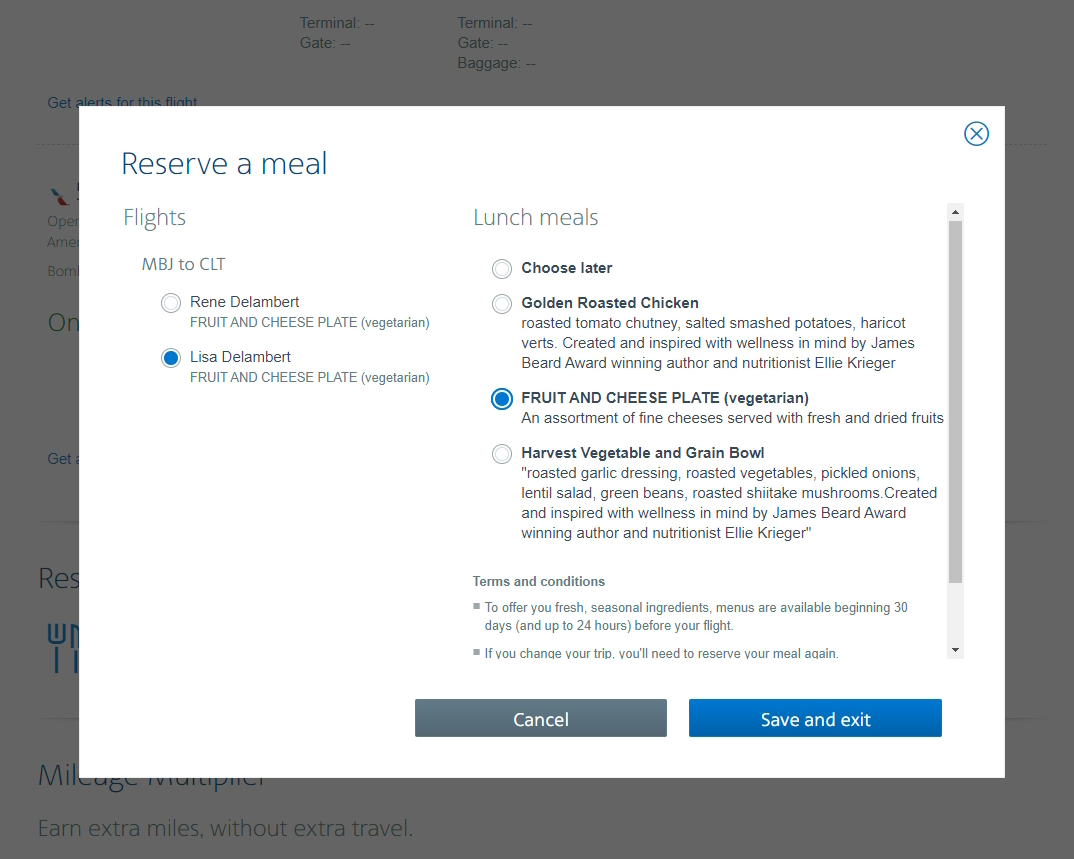Click the fine cheeses assortment description text
This screenshot has height=859, width=1074.
pos(732,418)
